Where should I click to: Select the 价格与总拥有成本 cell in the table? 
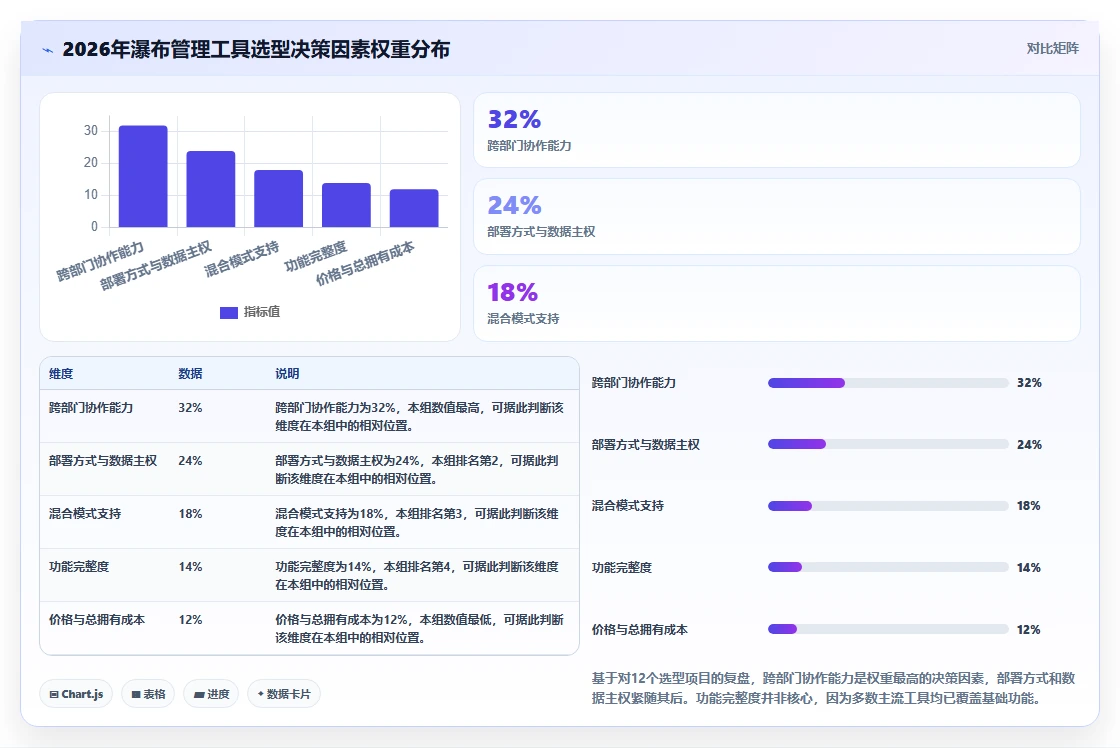coord(96,619)
